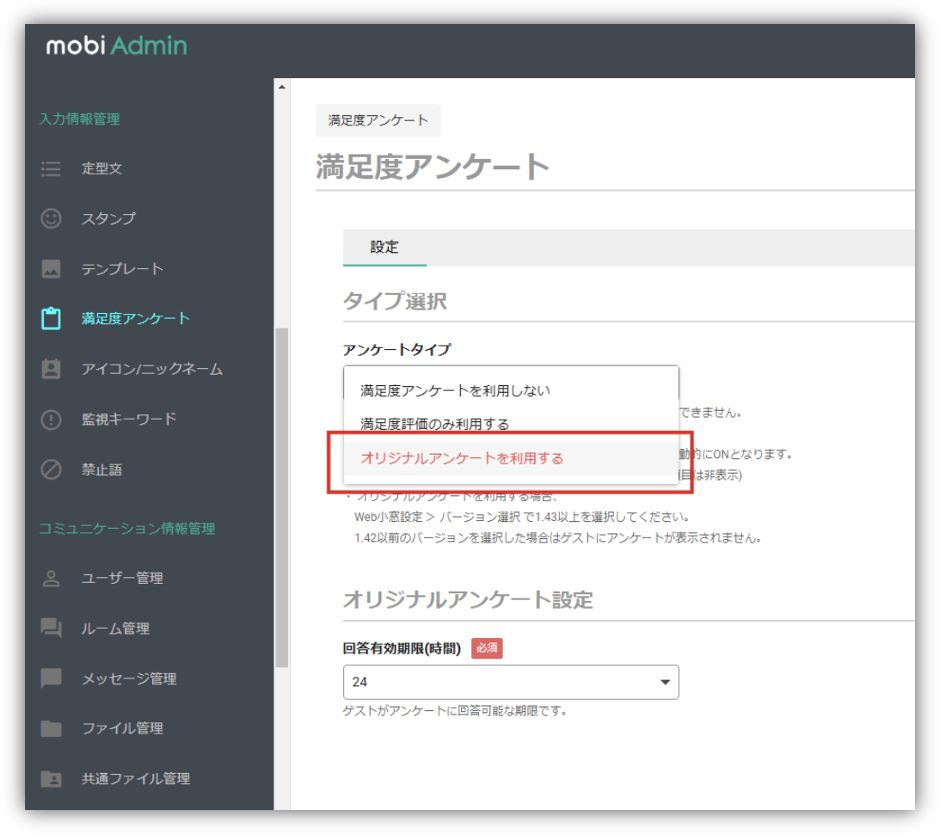Click the タイプ選択 heading
This screenshot has height=838, width=944.
point(395,300)
